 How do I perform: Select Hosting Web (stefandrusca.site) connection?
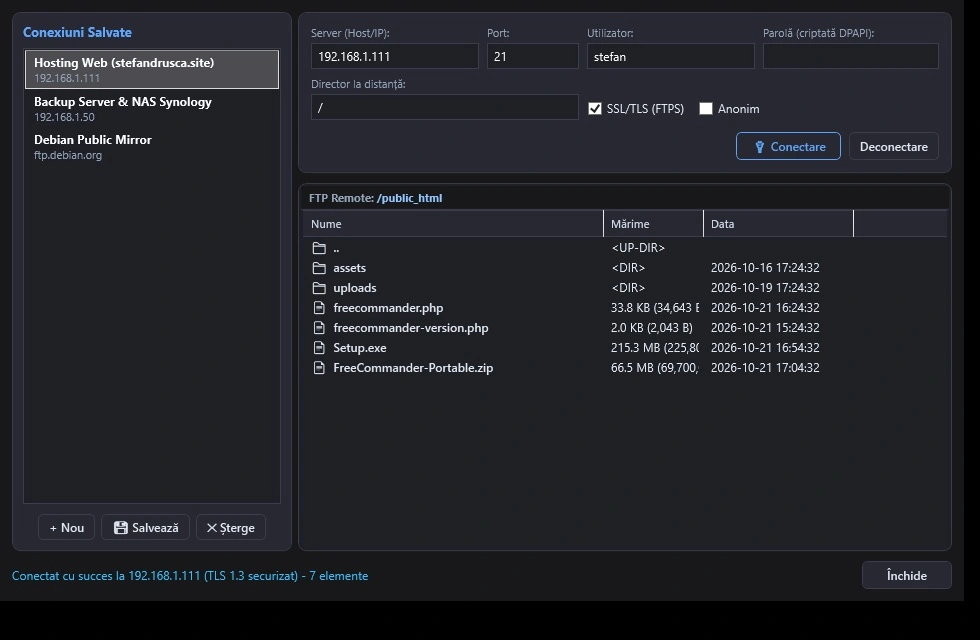pyautogui.click(x=152, y=69)
